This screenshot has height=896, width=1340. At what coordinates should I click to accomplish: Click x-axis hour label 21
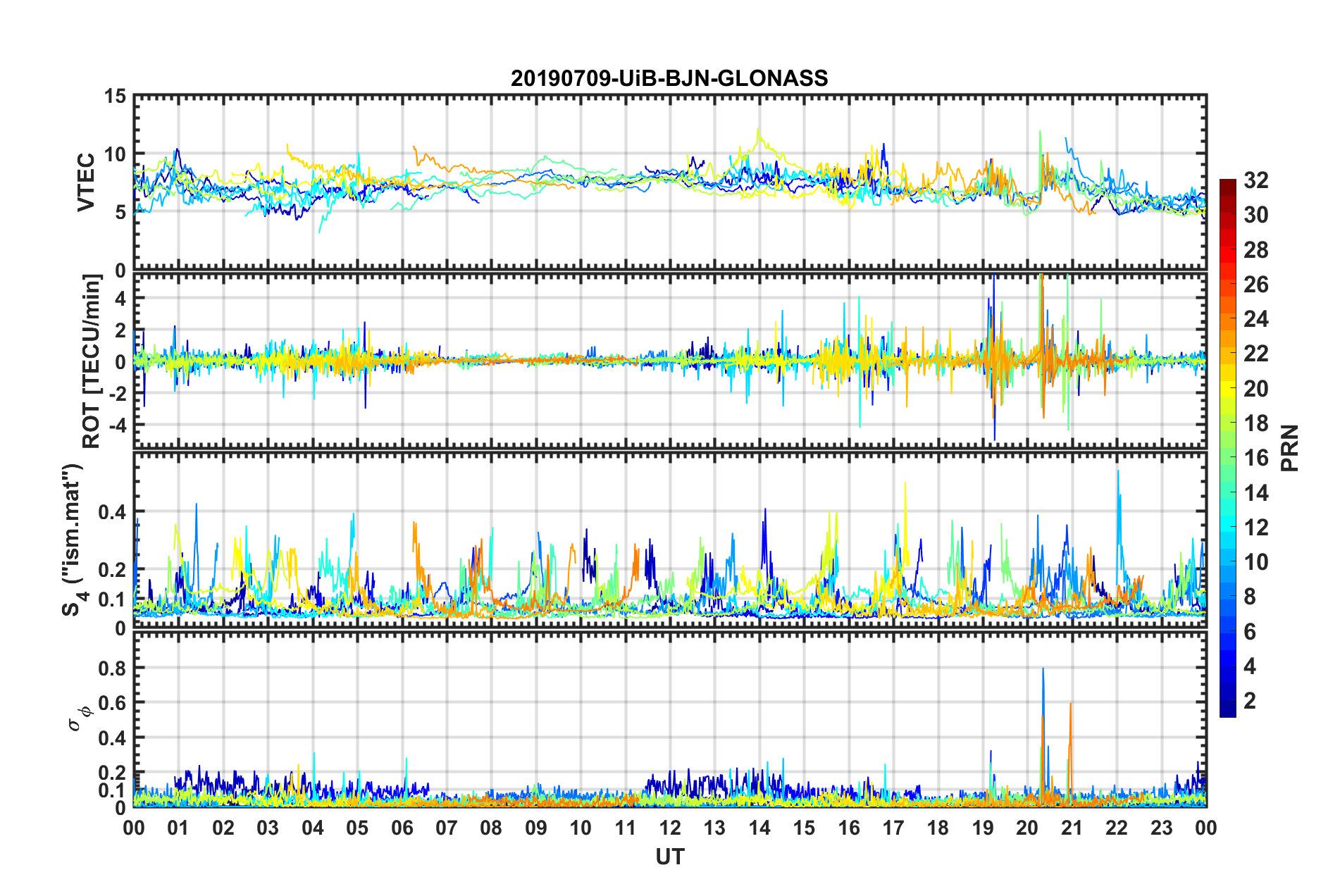[1072, 828]
